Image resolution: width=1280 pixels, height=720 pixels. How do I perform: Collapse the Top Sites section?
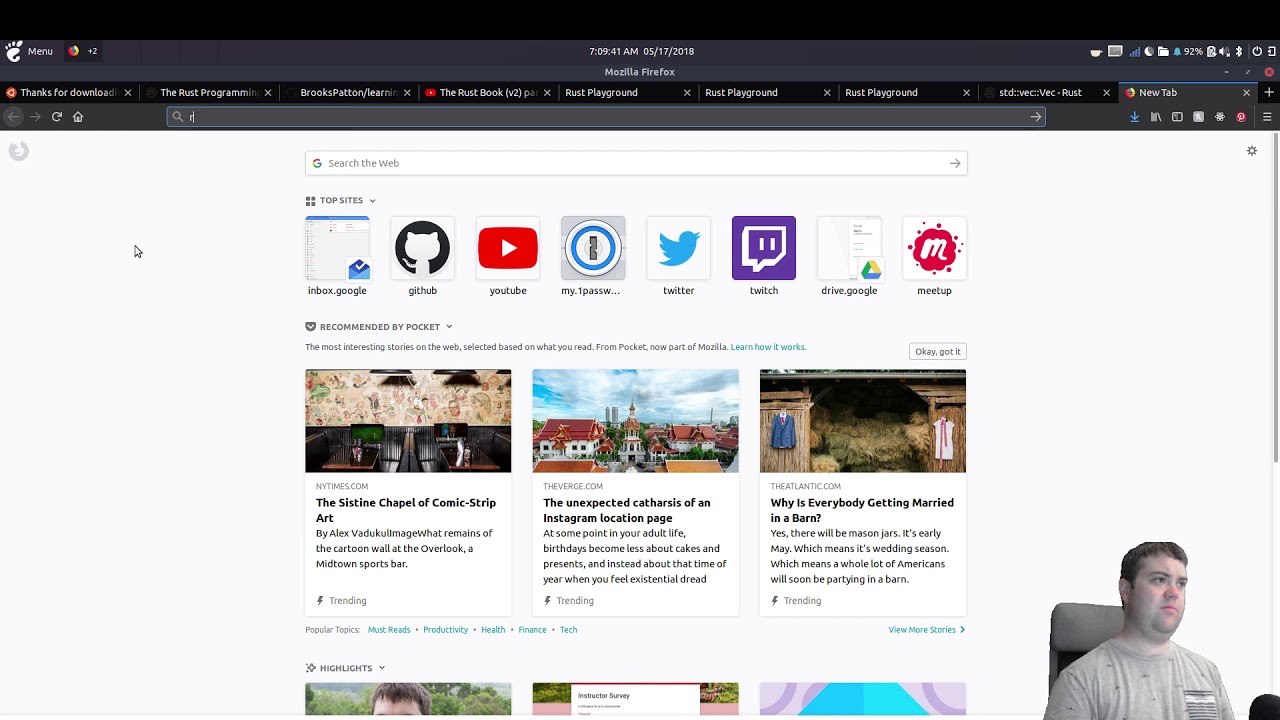pos(372,201)
